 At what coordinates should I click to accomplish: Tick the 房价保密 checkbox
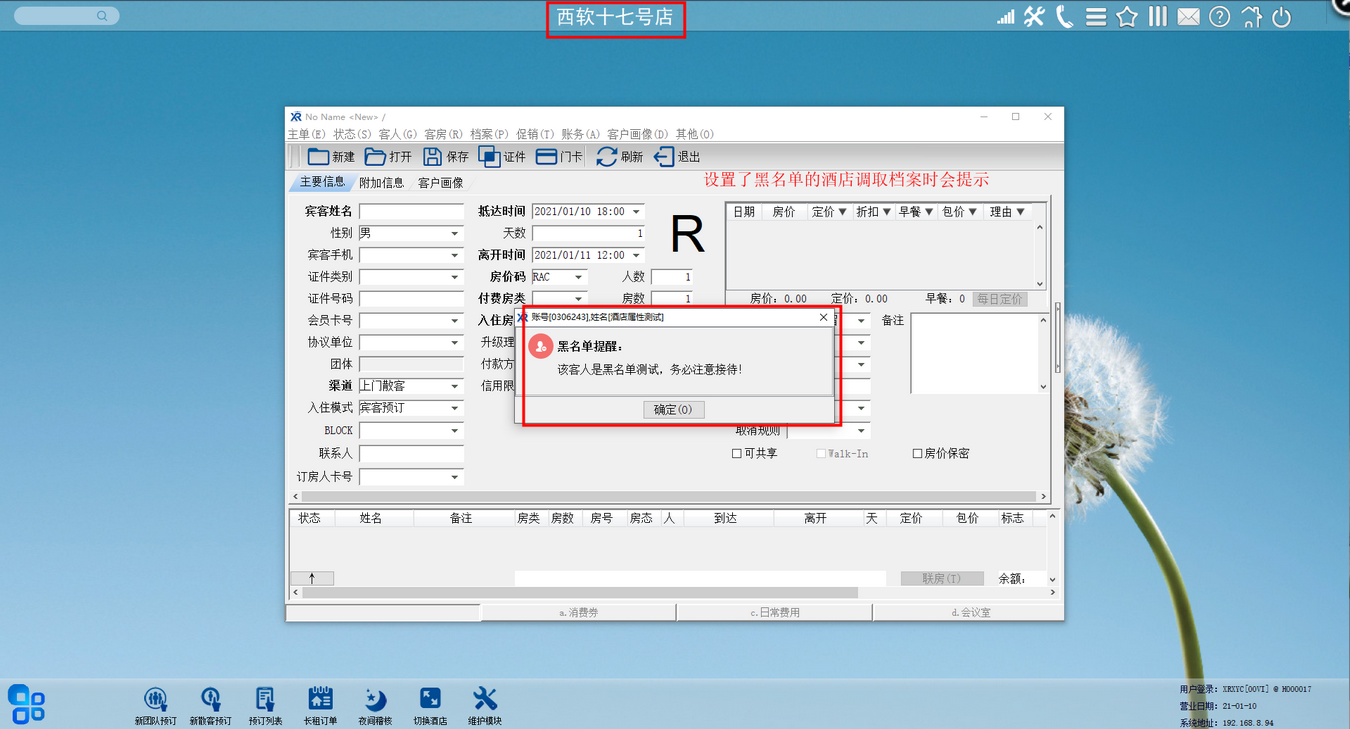pos(917,454)
